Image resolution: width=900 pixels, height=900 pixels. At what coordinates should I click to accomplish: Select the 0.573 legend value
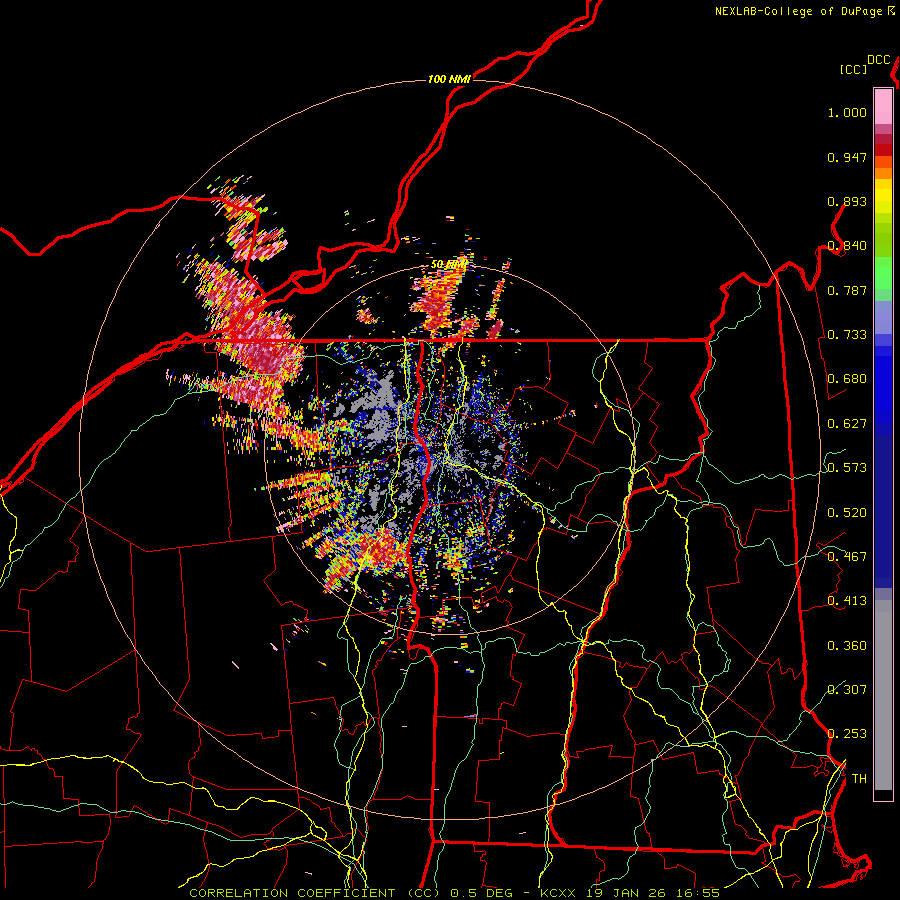pyautogui.click(x=847, y=468)
